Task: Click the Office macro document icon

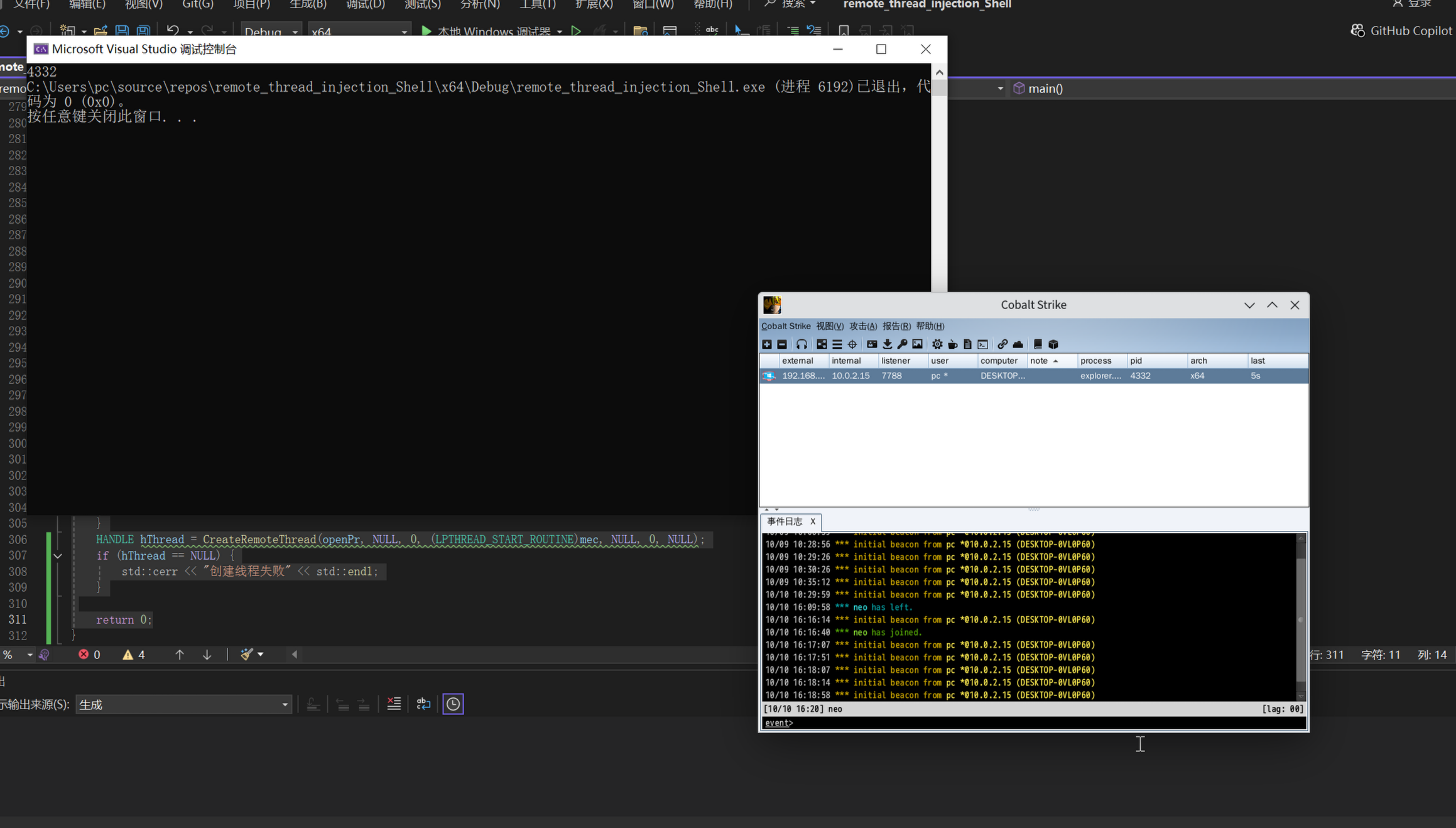Action: tap(967, 344)
